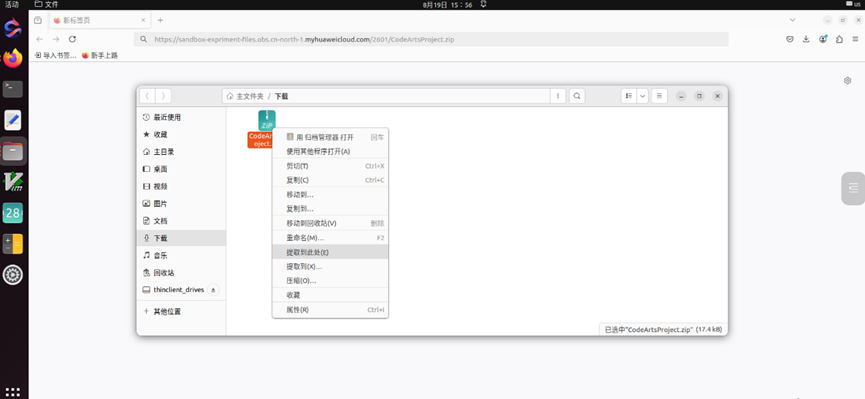Open Firefox account icon
The height and width of the screenshot is (399, 865).
(823, 39)
